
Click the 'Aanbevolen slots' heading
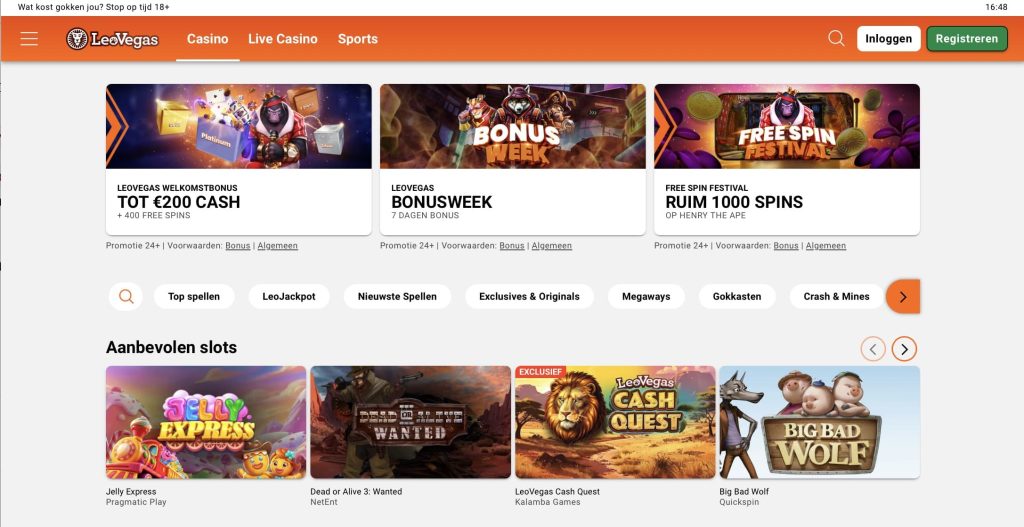click(171, 347)
